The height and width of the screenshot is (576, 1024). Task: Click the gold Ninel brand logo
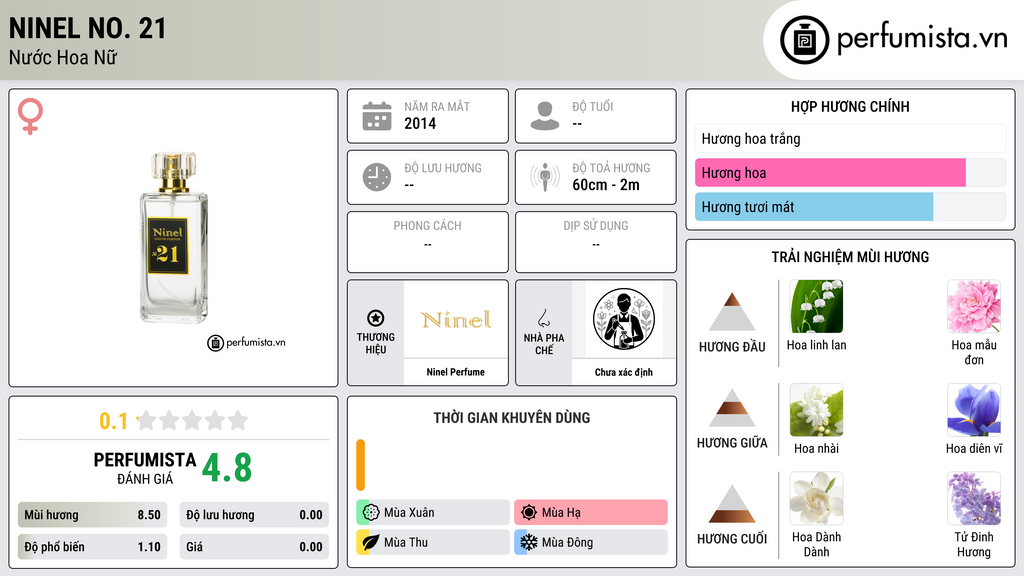tap(456, 319)
